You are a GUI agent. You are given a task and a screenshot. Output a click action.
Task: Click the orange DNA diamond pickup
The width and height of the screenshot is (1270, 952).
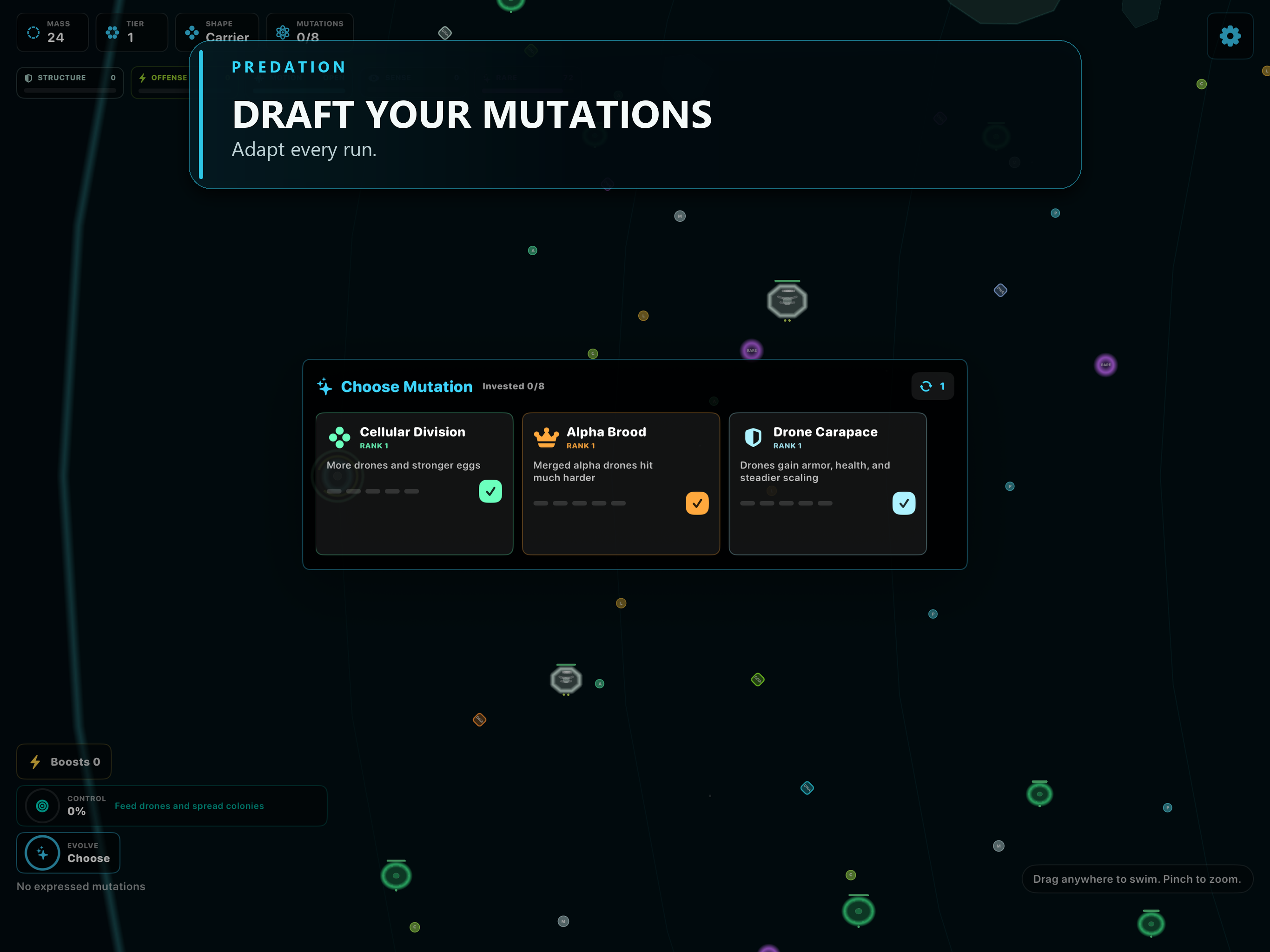tap(479, 720)
